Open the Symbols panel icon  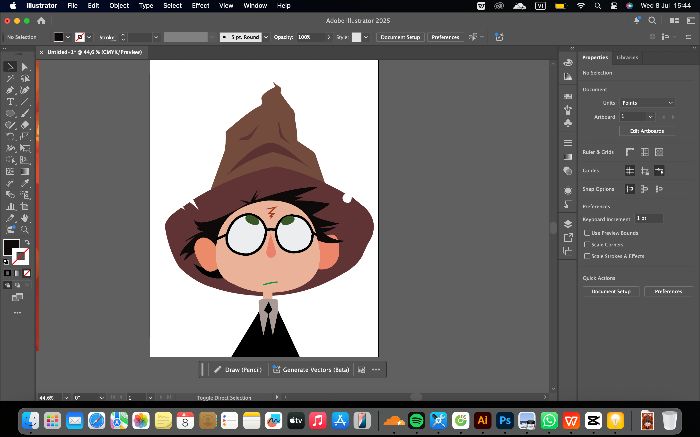[x=568, y=123]
